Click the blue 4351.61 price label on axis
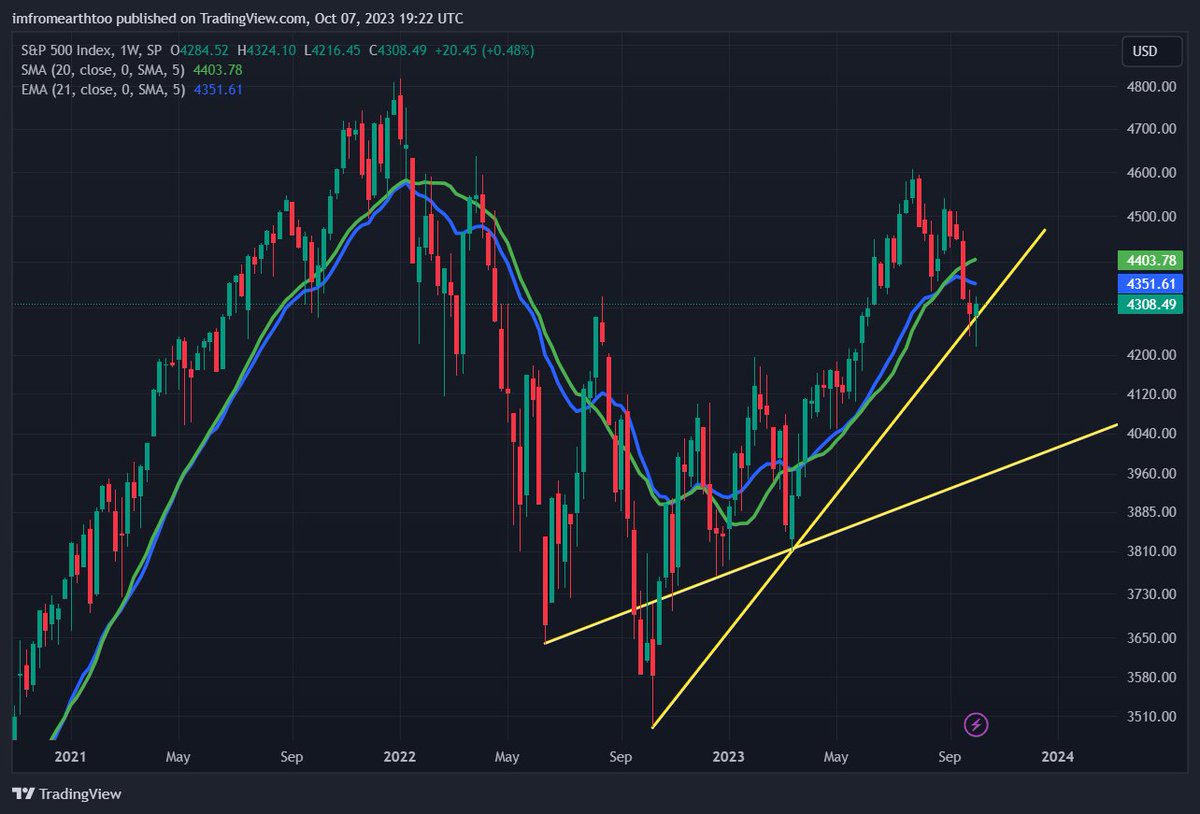Viewport: 1200px width, 814px height. 1151,284
